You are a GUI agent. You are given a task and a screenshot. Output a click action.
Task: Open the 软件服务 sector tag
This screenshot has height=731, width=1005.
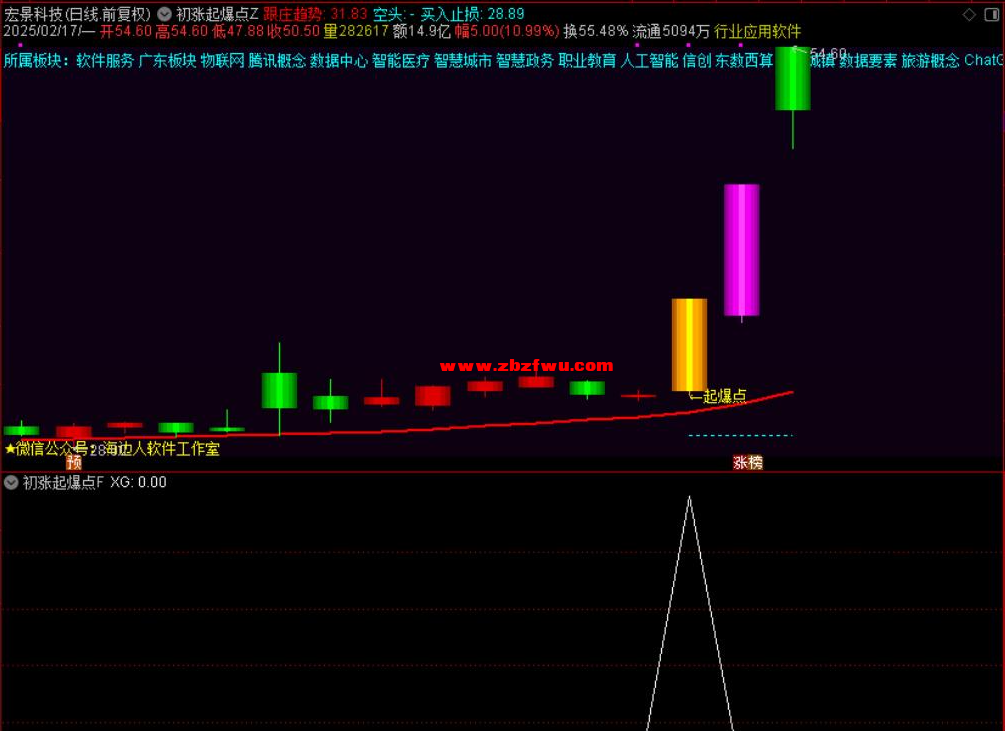tap(105, 61)
